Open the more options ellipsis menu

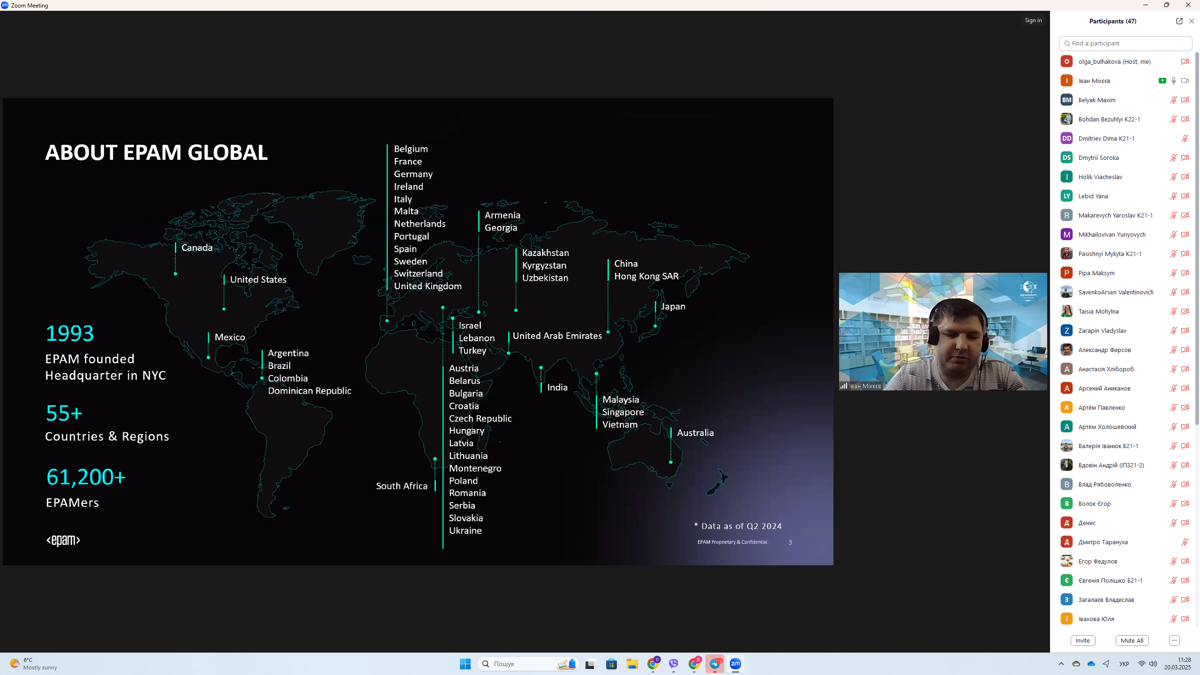pos(1174,641)
